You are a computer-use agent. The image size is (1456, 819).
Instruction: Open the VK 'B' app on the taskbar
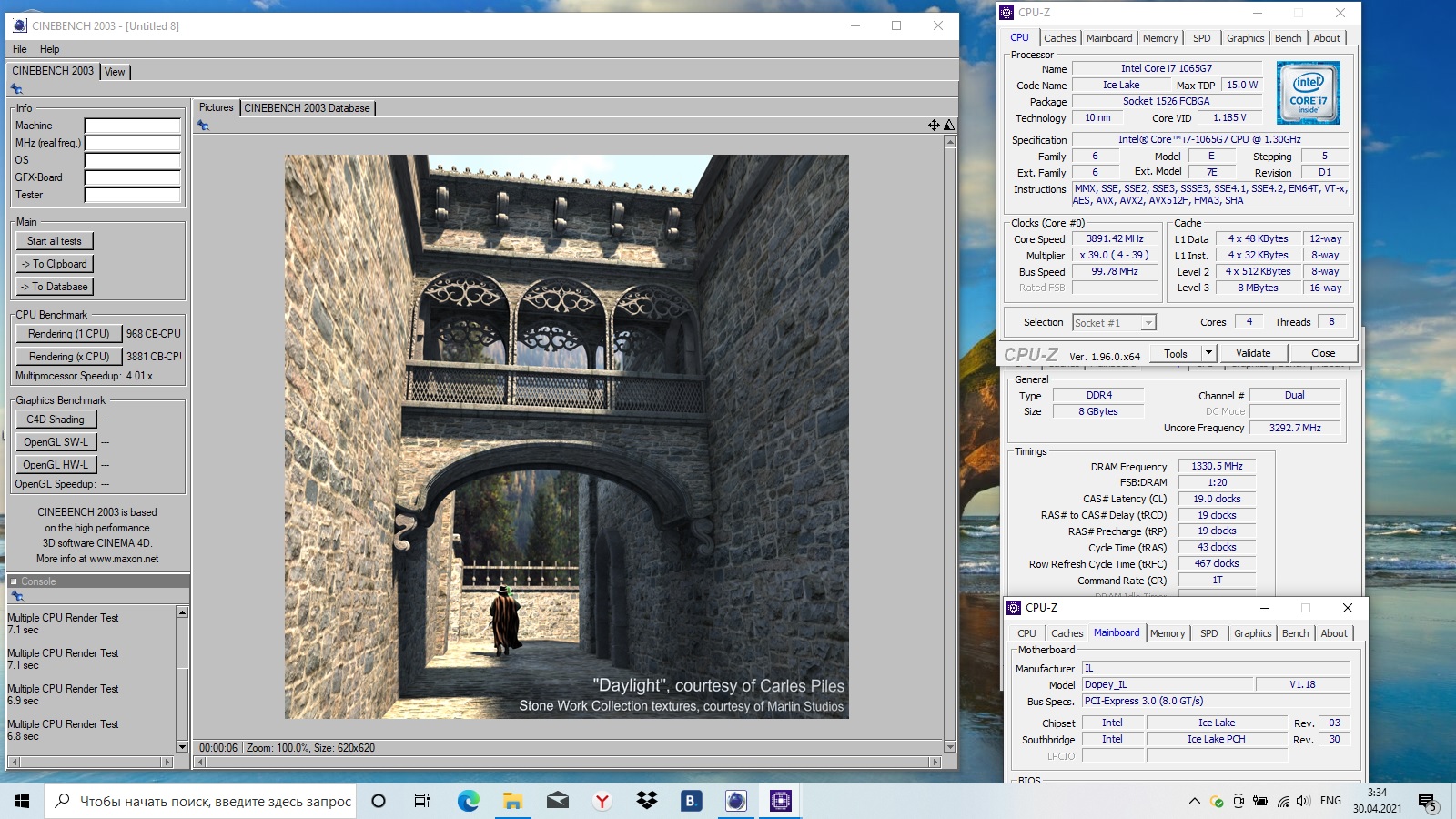691,801
